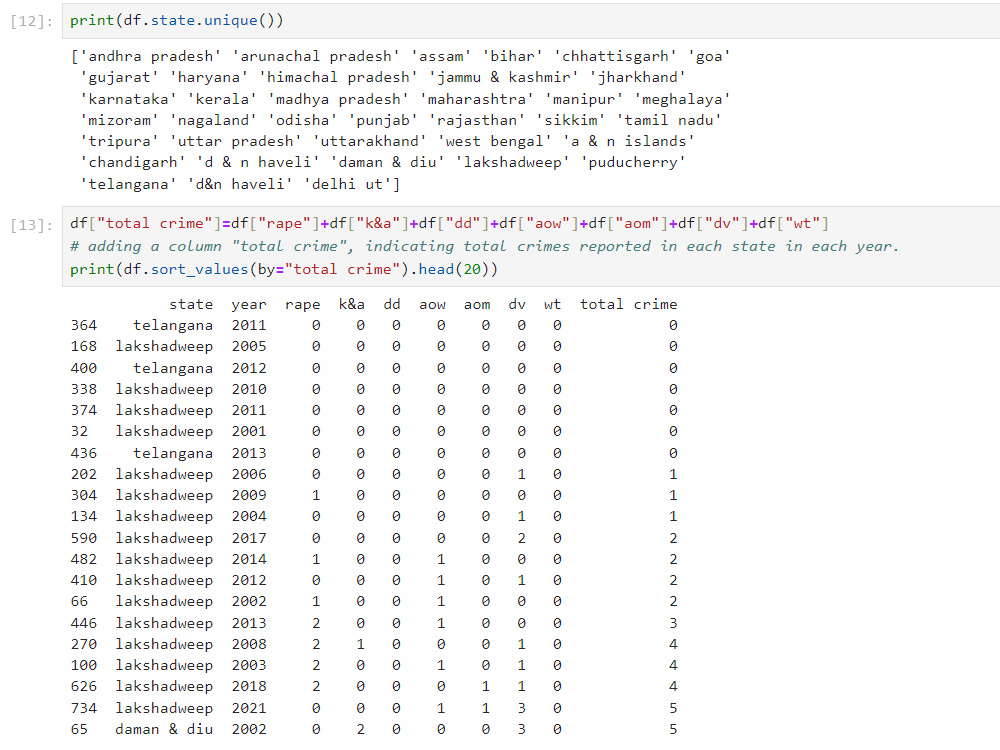This screenshot has height=750, width=1000.
Task: Click row index 364 telangana
Action: pyautogui.click(x=84, y=325)
